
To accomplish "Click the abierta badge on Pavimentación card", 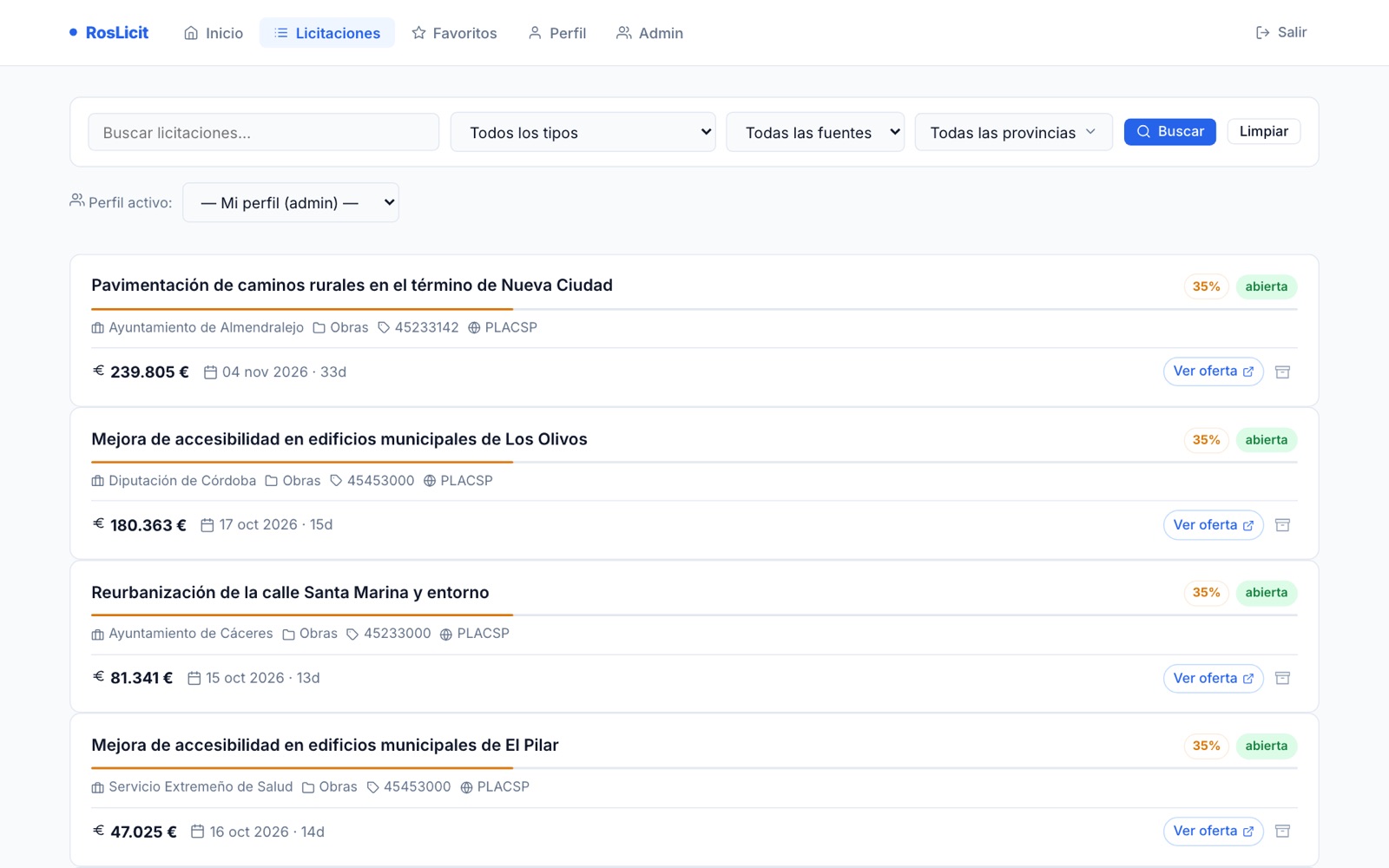I will pos(1267,286).
